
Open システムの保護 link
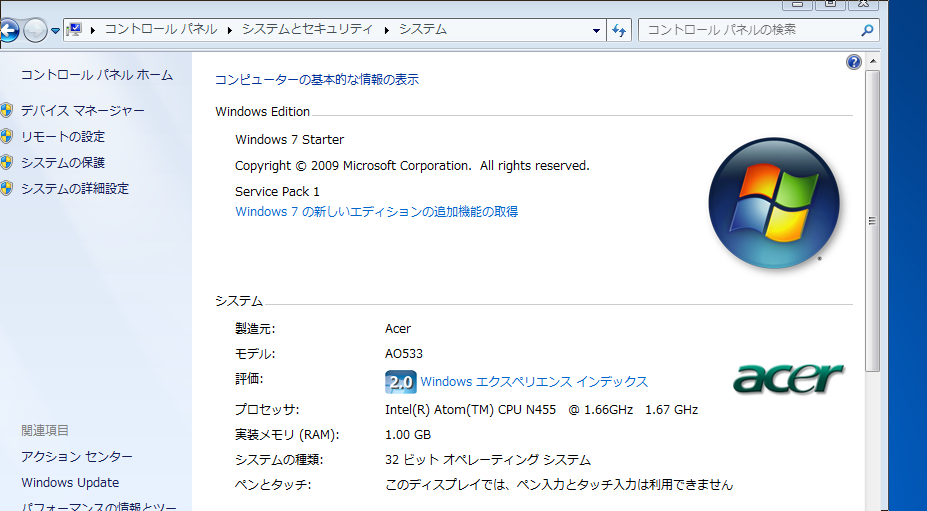click(x=63, y=163)
